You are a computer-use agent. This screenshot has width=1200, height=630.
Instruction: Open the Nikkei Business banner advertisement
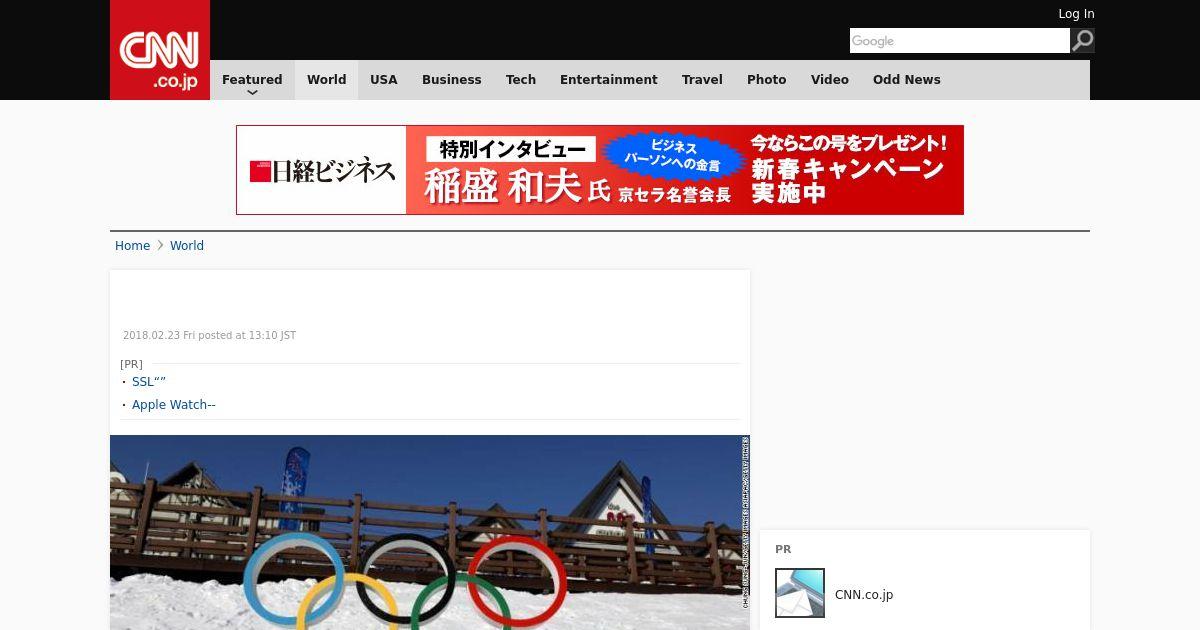pyautogui.click(x=600, y=170)
